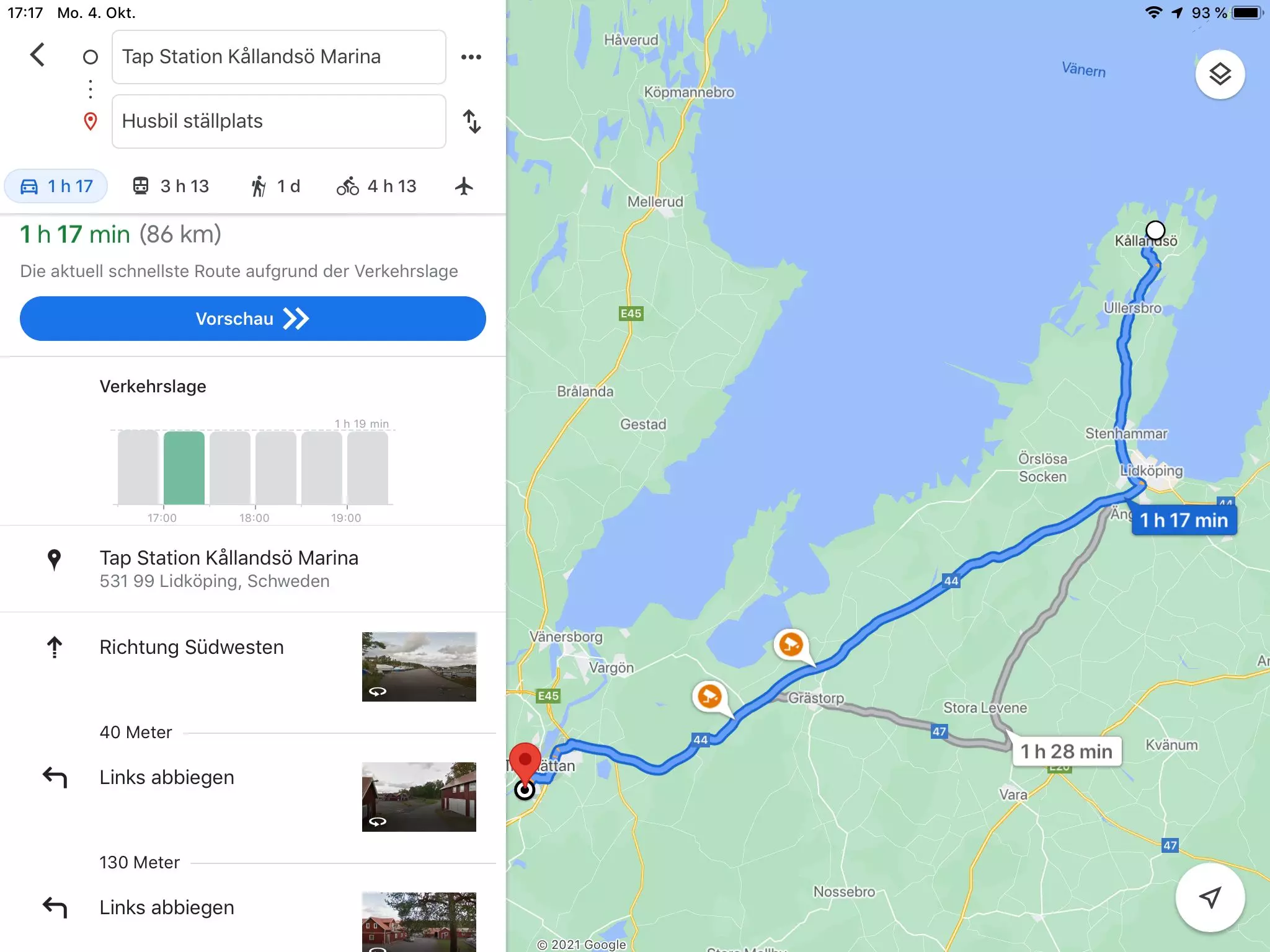
Task: Open the map layers button
Action: [x=1220, y=74]
